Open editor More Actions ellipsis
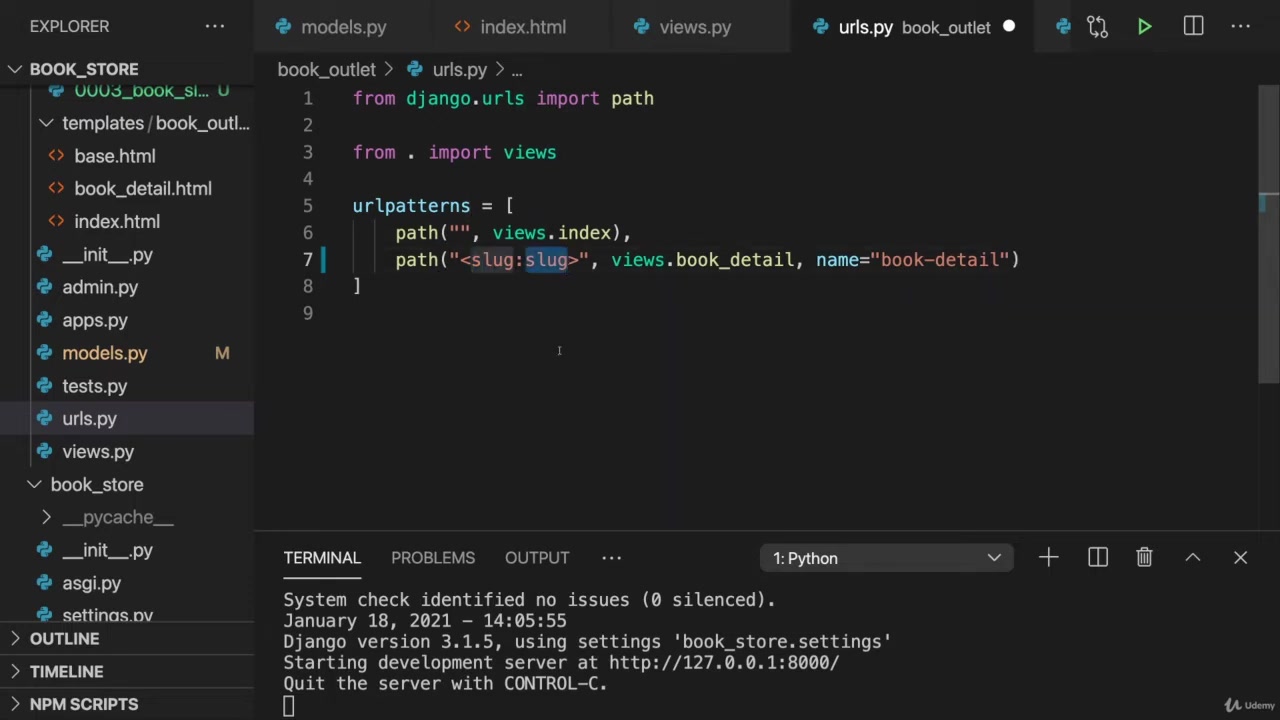Image resolution: width=1280 pixels, height=720 pixels. pos(1241,27)
